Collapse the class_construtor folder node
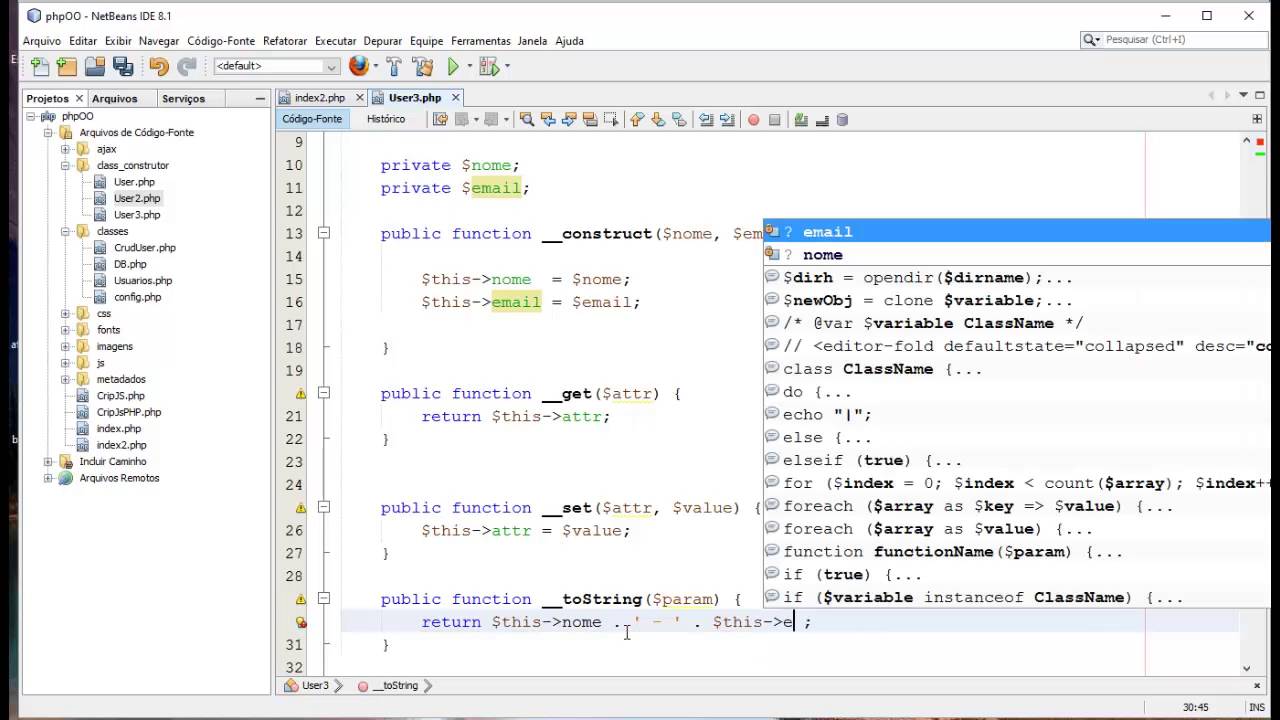The image size is (1280, 720). [65, 165]
